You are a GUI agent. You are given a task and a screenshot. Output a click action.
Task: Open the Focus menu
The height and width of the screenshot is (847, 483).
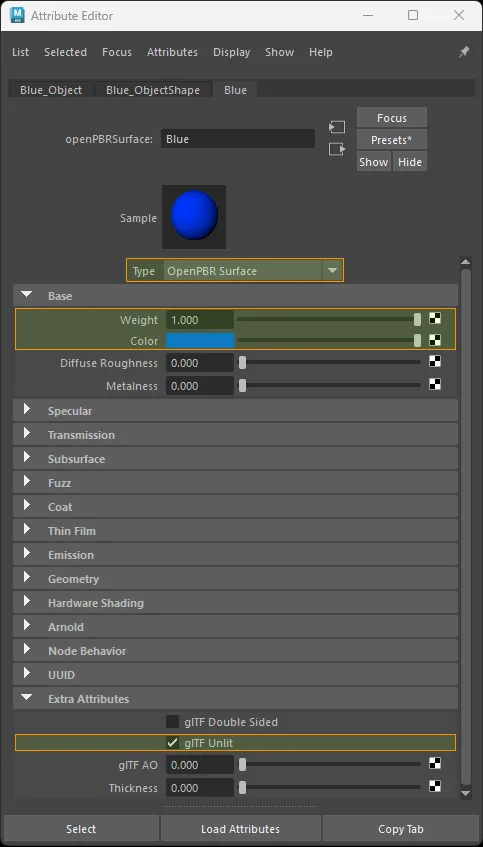tap(117, 52)
